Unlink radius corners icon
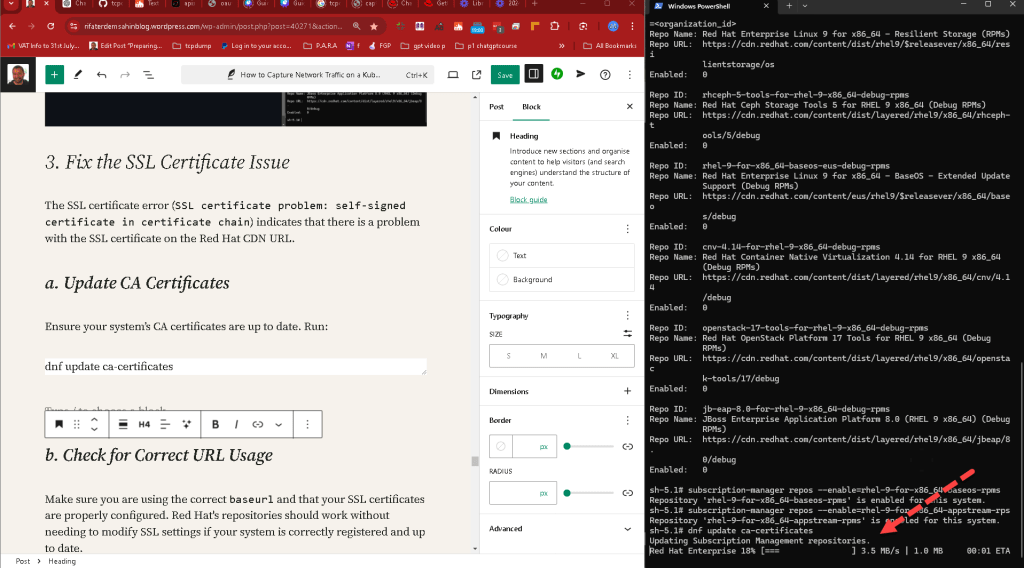 [x=628, y=493]
